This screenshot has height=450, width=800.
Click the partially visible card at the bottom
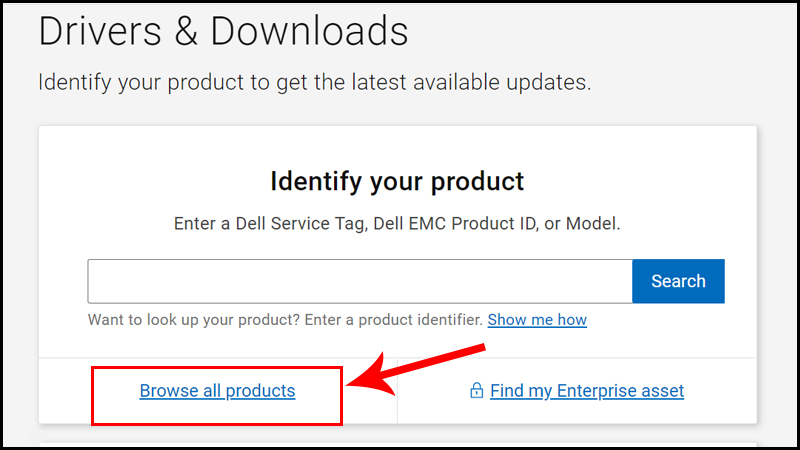[397, 446]
